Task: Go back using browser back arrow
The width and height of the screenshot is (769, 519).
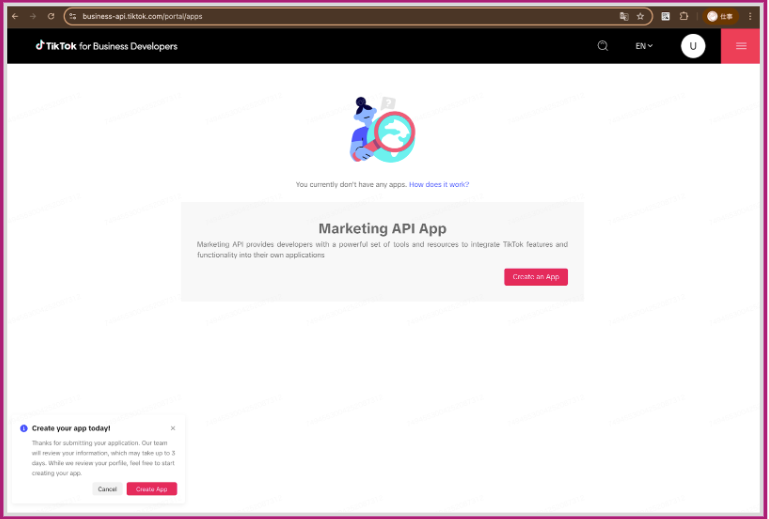Action: 14,16
